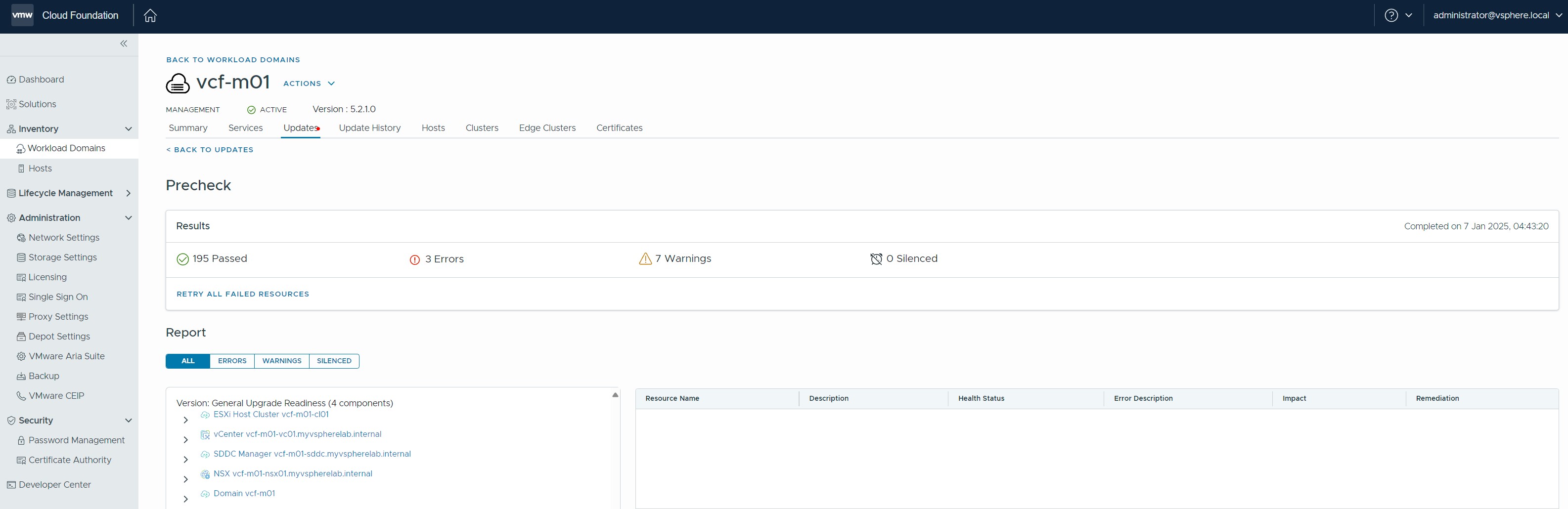Viewport: 1568px width, 509px height.
Task: Collapse the Inventory section chevron
Action: (x=129, y=129)
